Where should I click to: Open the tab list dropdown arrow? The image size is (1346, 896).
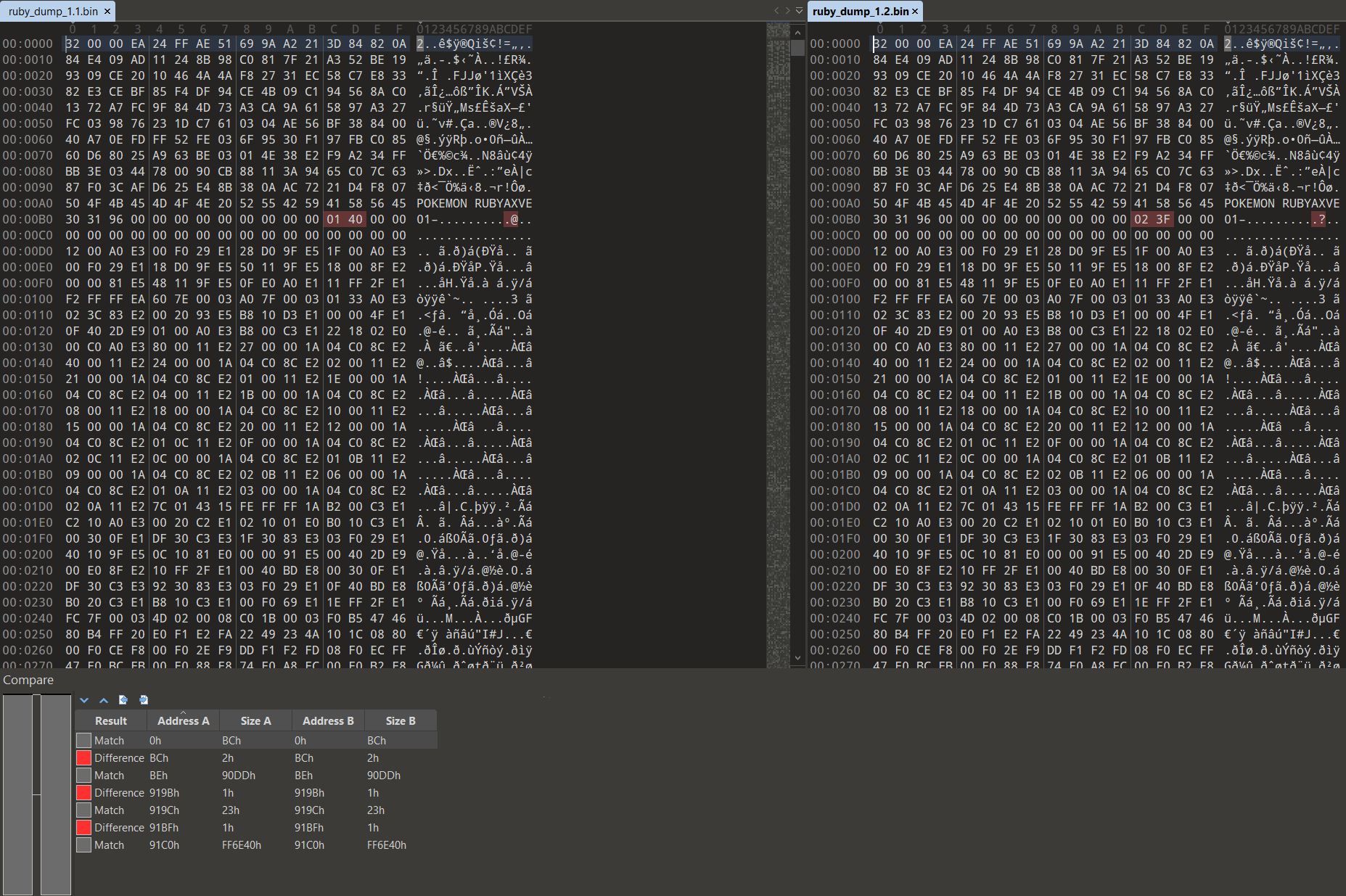[799, 11]
